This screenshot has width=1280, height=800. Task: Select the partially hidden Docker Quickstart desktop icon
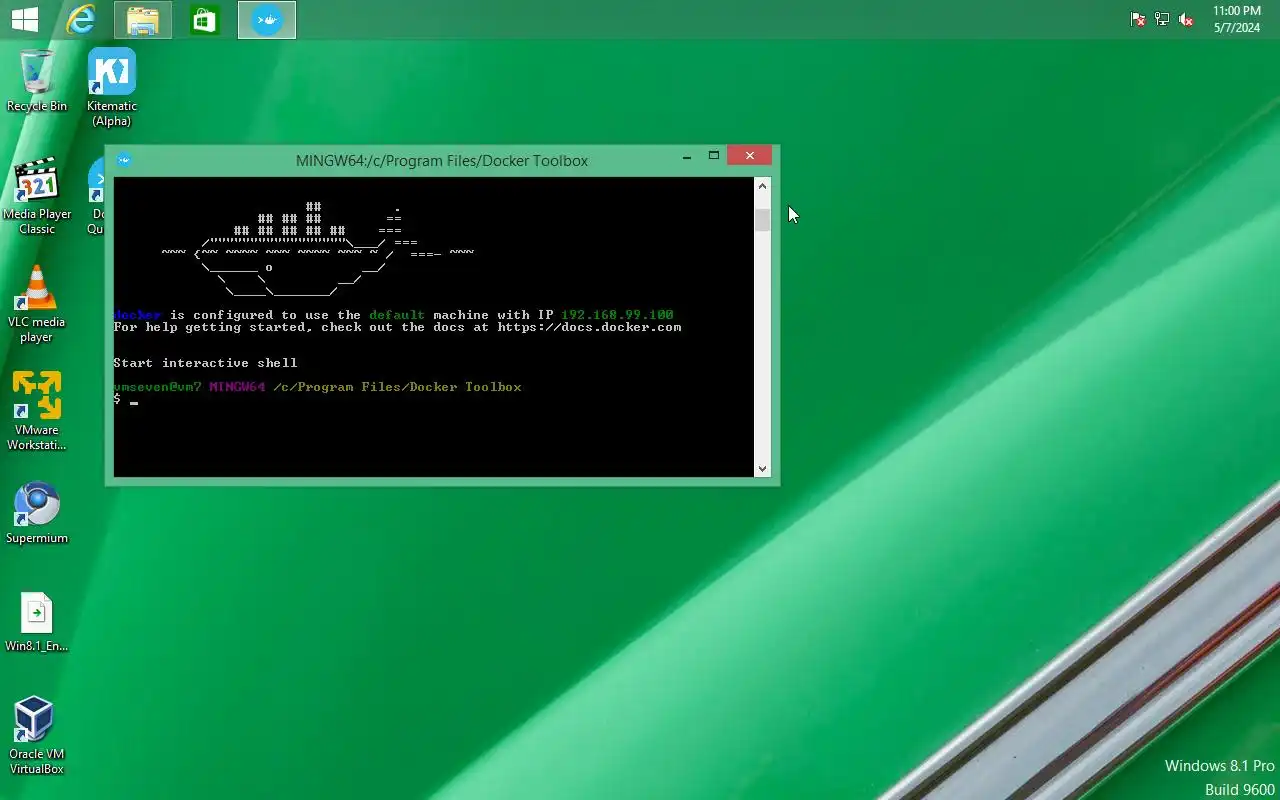click(x=96, y=196)
